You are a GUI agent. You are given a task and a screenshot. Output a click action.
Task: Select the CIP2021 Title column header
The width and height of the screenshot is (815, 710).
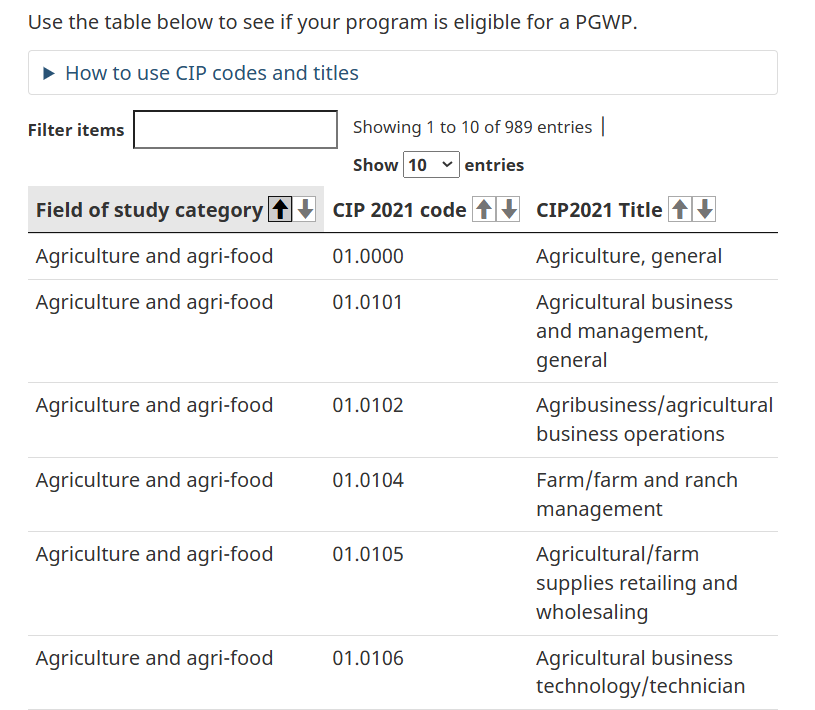coord(599,210)
